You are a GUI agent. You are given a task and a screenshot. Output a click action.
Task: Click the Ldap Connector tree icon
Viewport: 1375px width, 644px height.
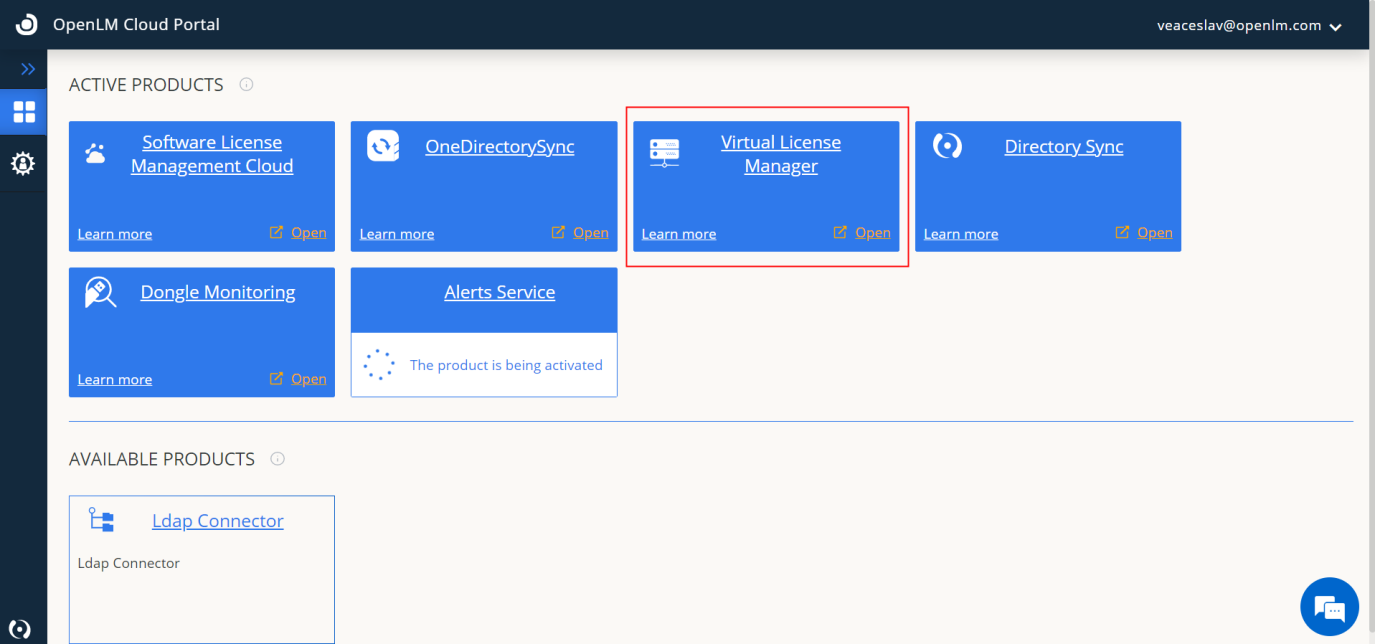coord(101,520)
